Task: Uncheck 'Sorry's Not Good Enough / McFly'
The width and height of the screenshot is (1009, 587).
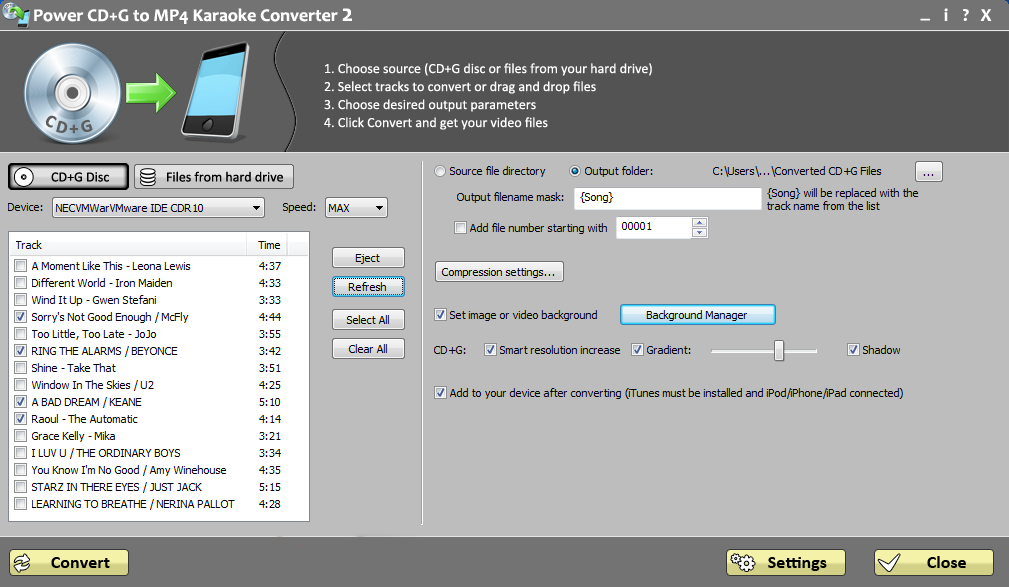Action: (x=21, y=317)
